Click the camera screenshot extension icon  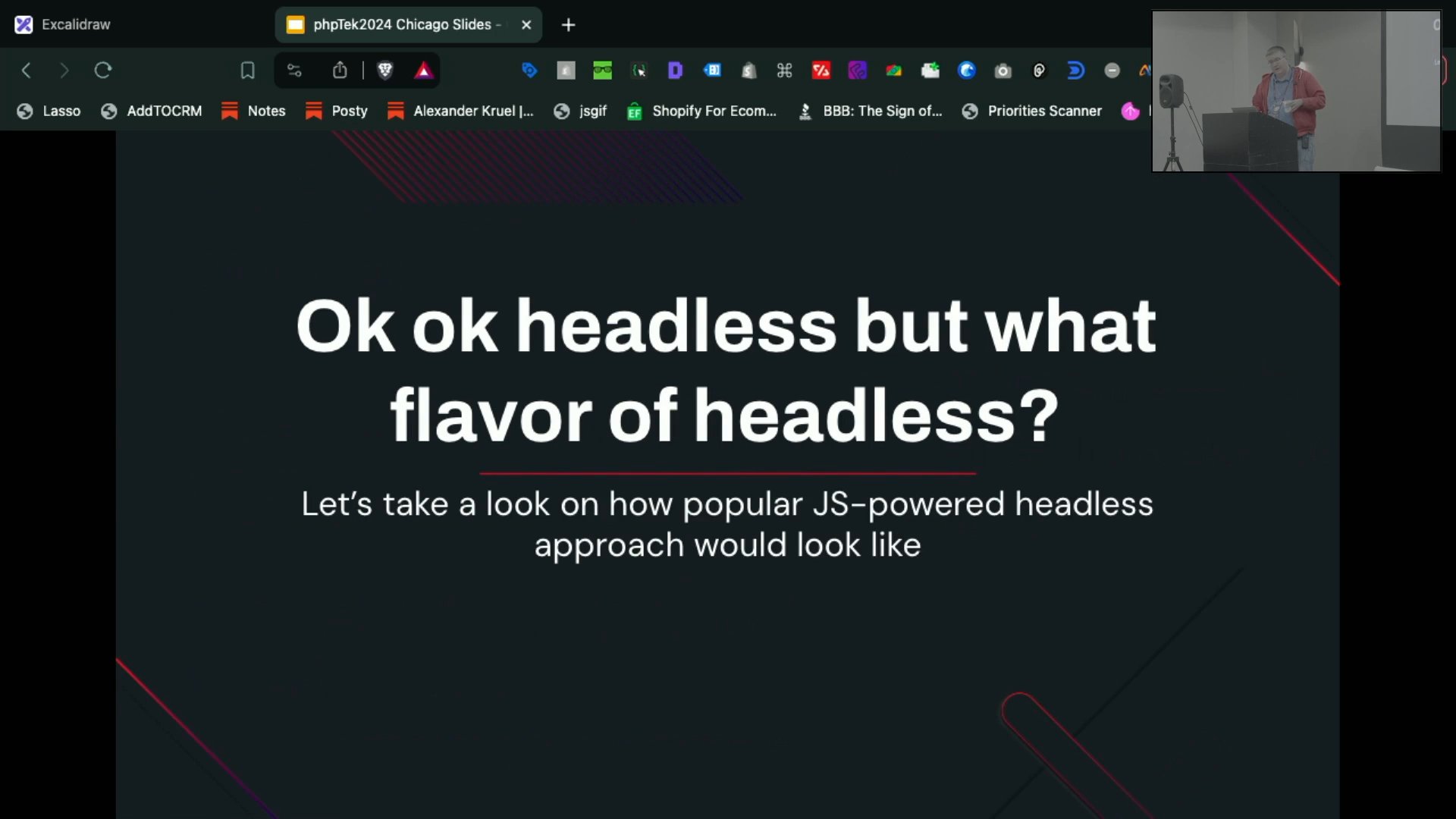tap(1003, 71)
